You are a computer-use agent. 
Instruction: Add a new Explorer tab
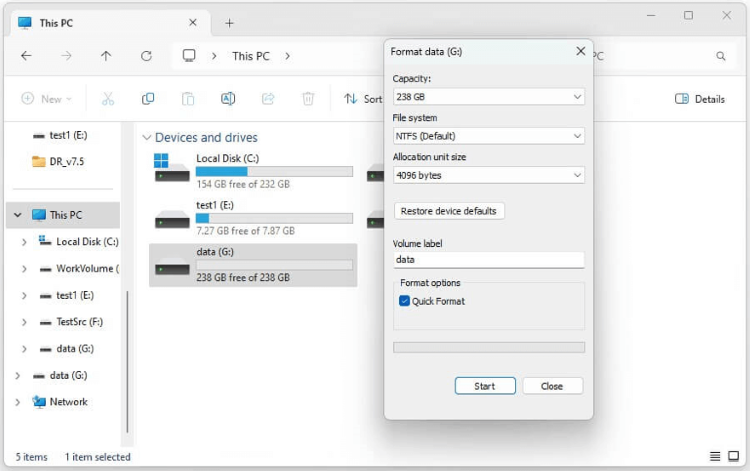230,23
